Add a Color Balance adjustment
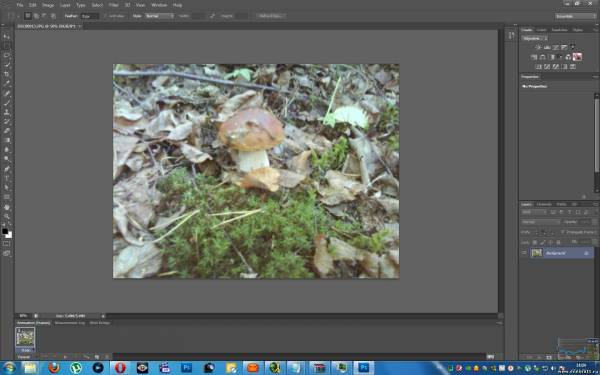Viewport: 600px width, 375px height. click(543, 57)
